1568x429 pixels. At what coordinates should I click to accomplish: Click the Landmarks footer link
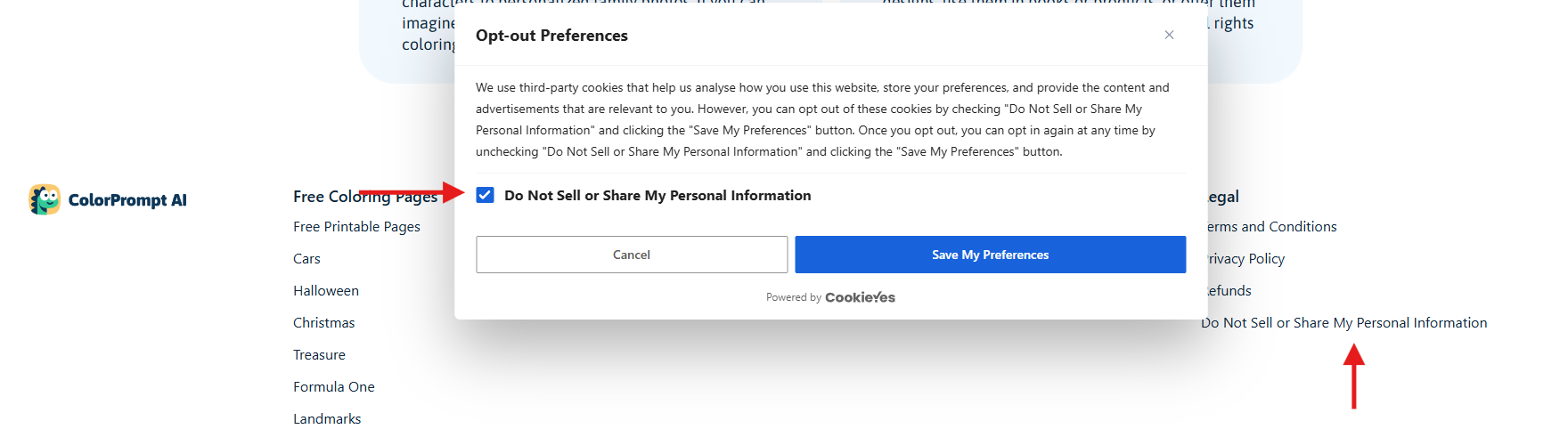point(327,418)
